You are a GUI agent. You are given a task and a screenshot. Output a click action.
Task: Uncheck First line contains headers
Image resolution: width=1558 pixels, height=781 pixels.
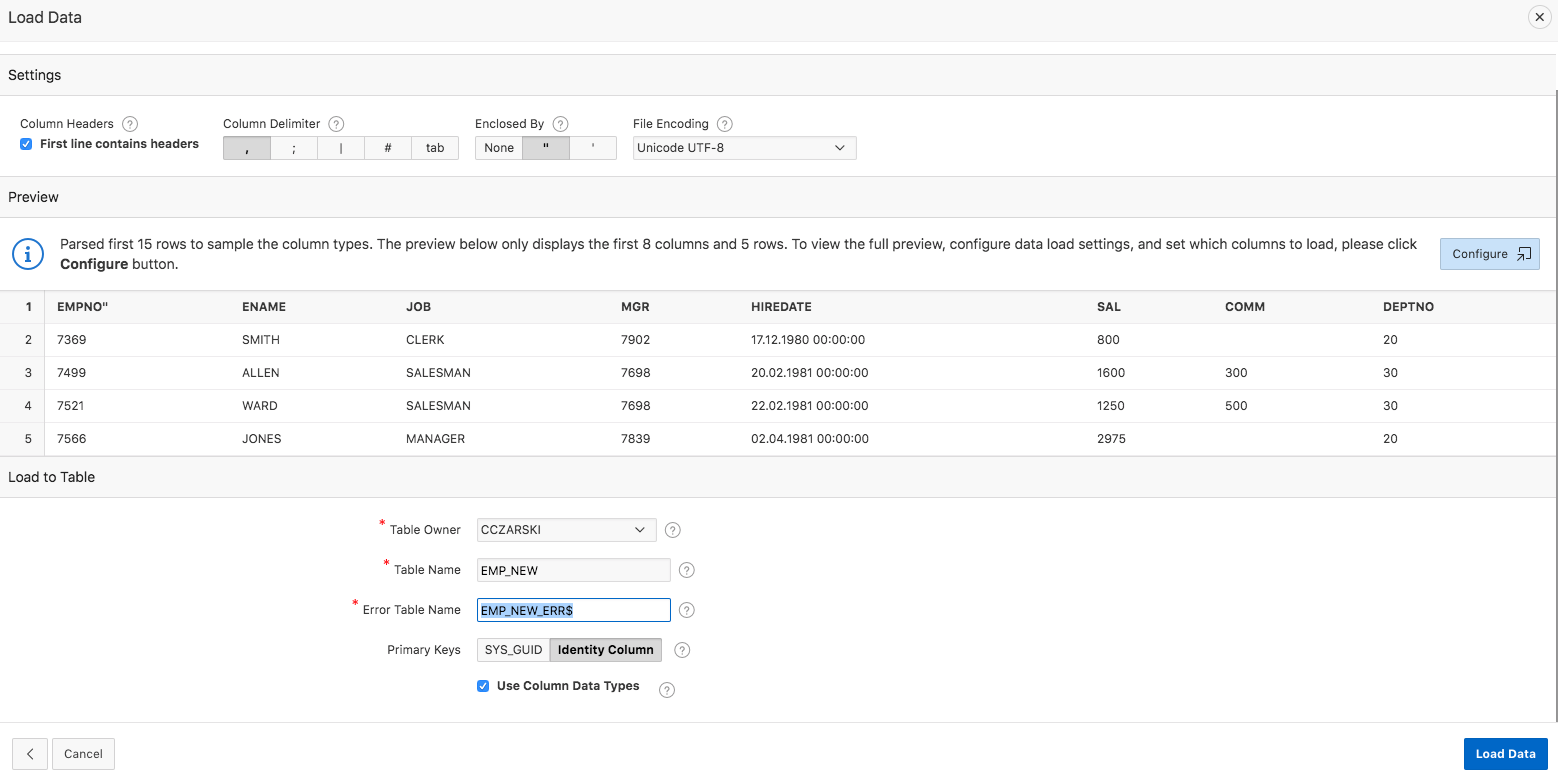[27, 144]
